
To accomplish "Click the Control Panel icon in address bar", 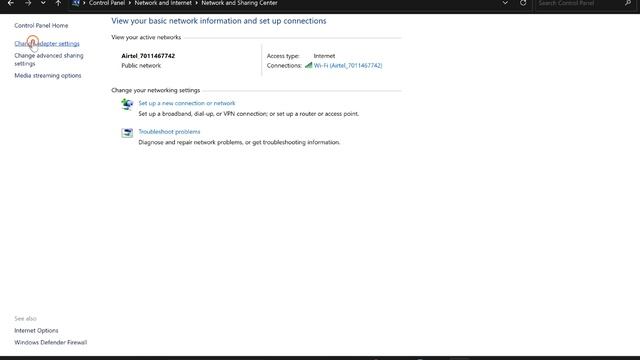I will tap(76, 3).
